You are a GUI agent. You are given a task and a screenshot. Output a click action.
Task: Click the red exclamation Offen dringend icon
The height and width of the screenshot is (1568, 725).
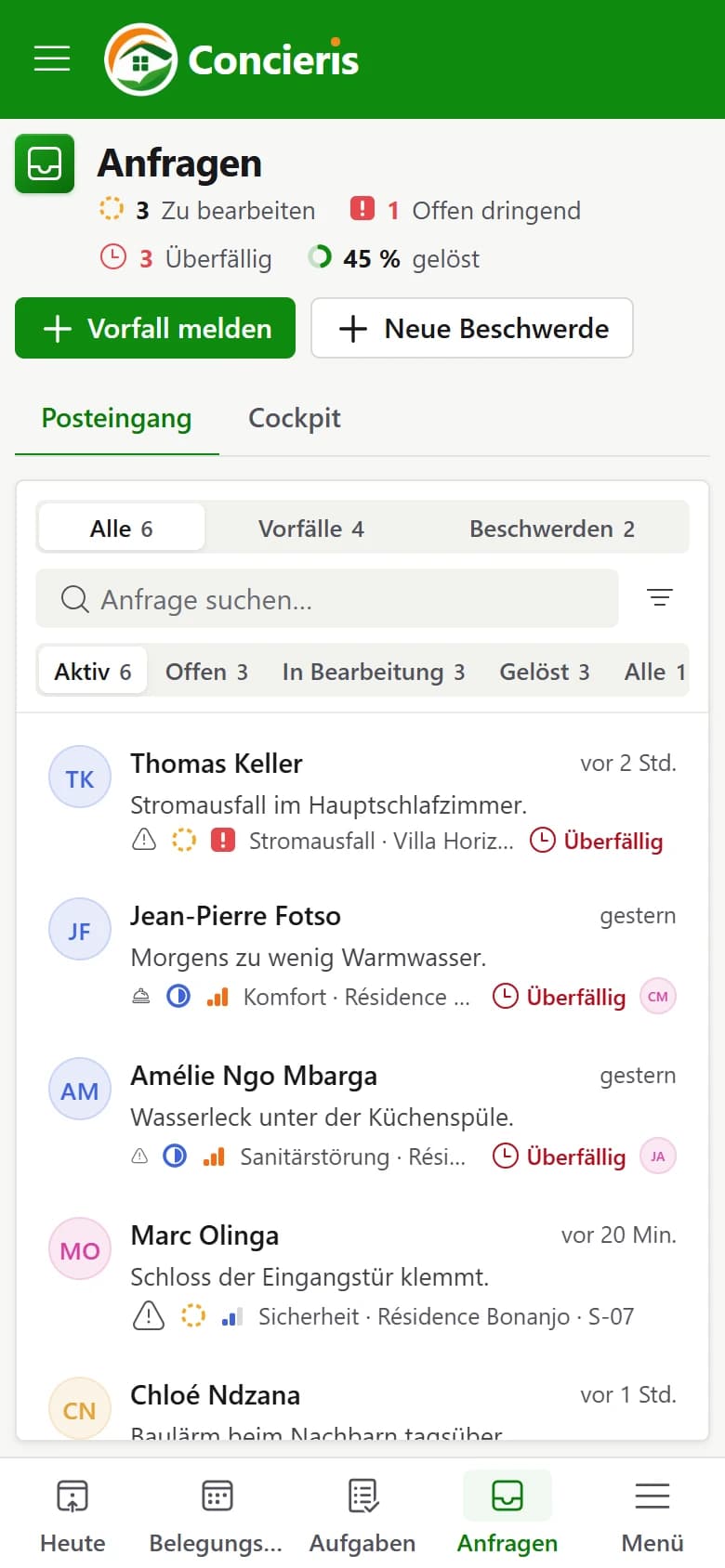tap(362, 208)
